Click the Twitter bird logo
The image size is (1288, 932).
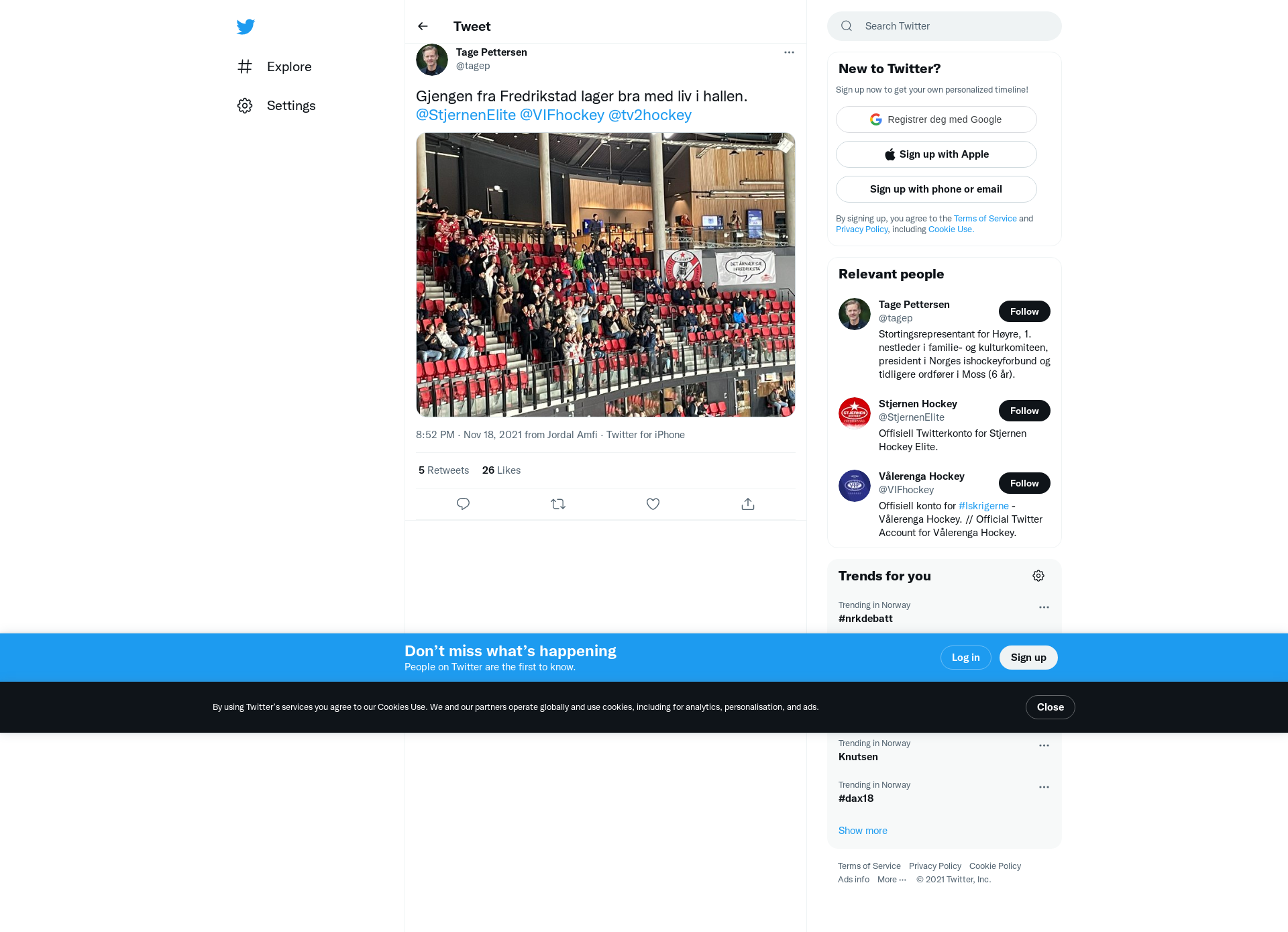click(246, 27)
